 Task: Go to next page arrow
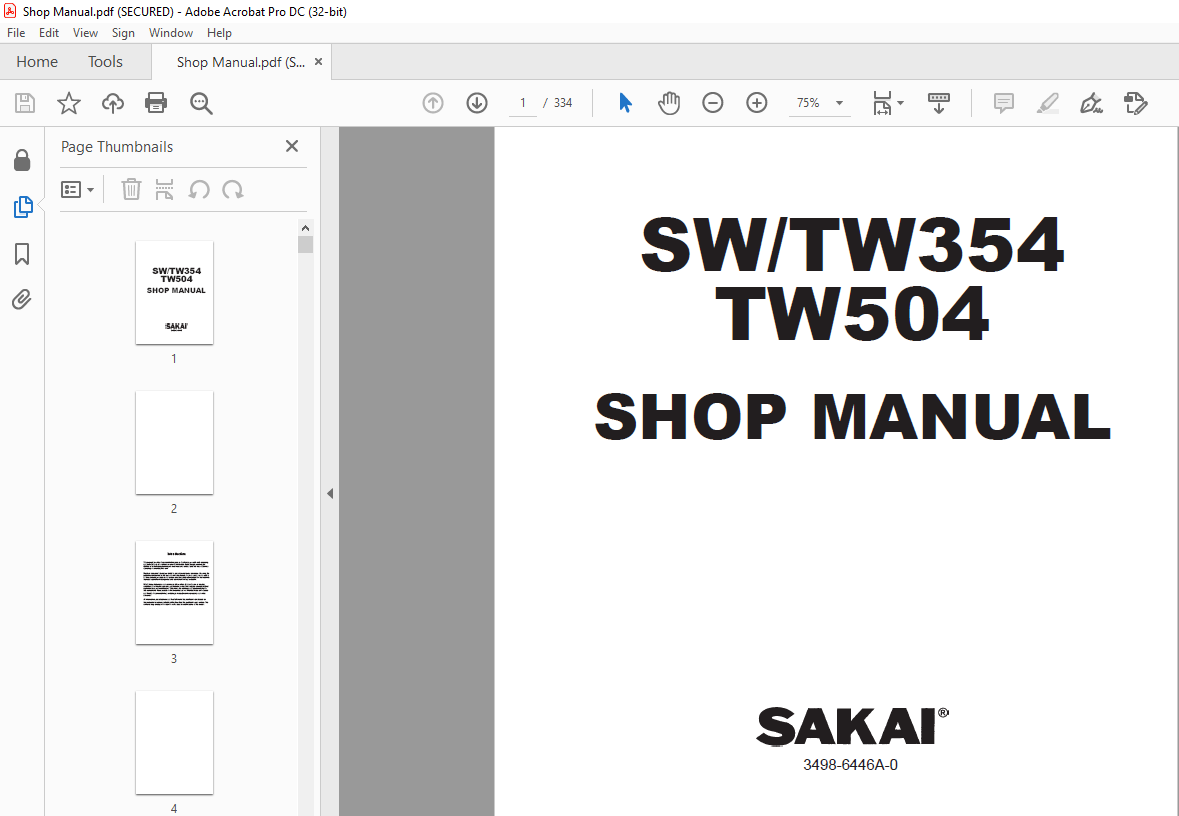[x=477, y=103]
